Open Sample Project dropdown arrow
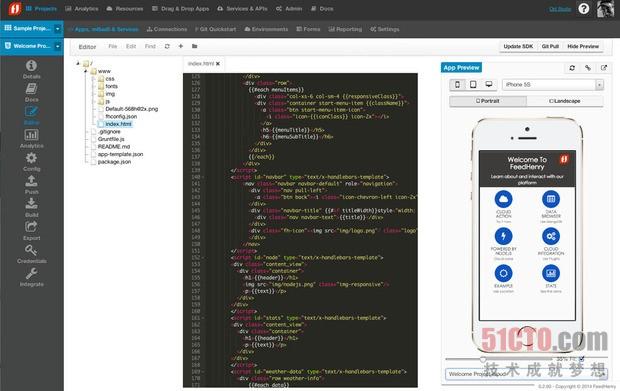 tap(58, 29)
